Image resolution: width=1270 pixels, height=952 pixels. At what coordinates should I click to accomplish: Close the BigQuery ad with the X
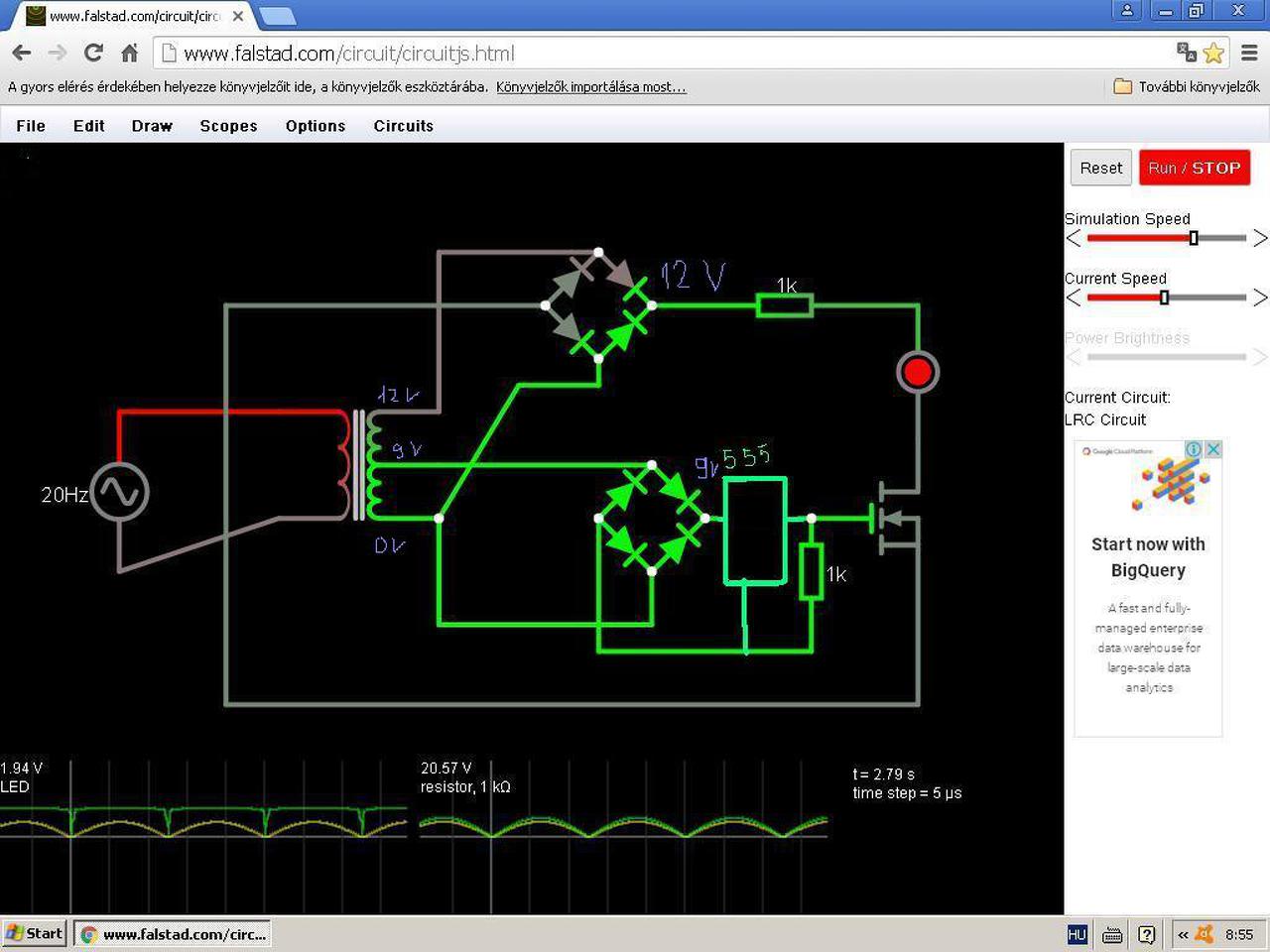[1212, 449]
